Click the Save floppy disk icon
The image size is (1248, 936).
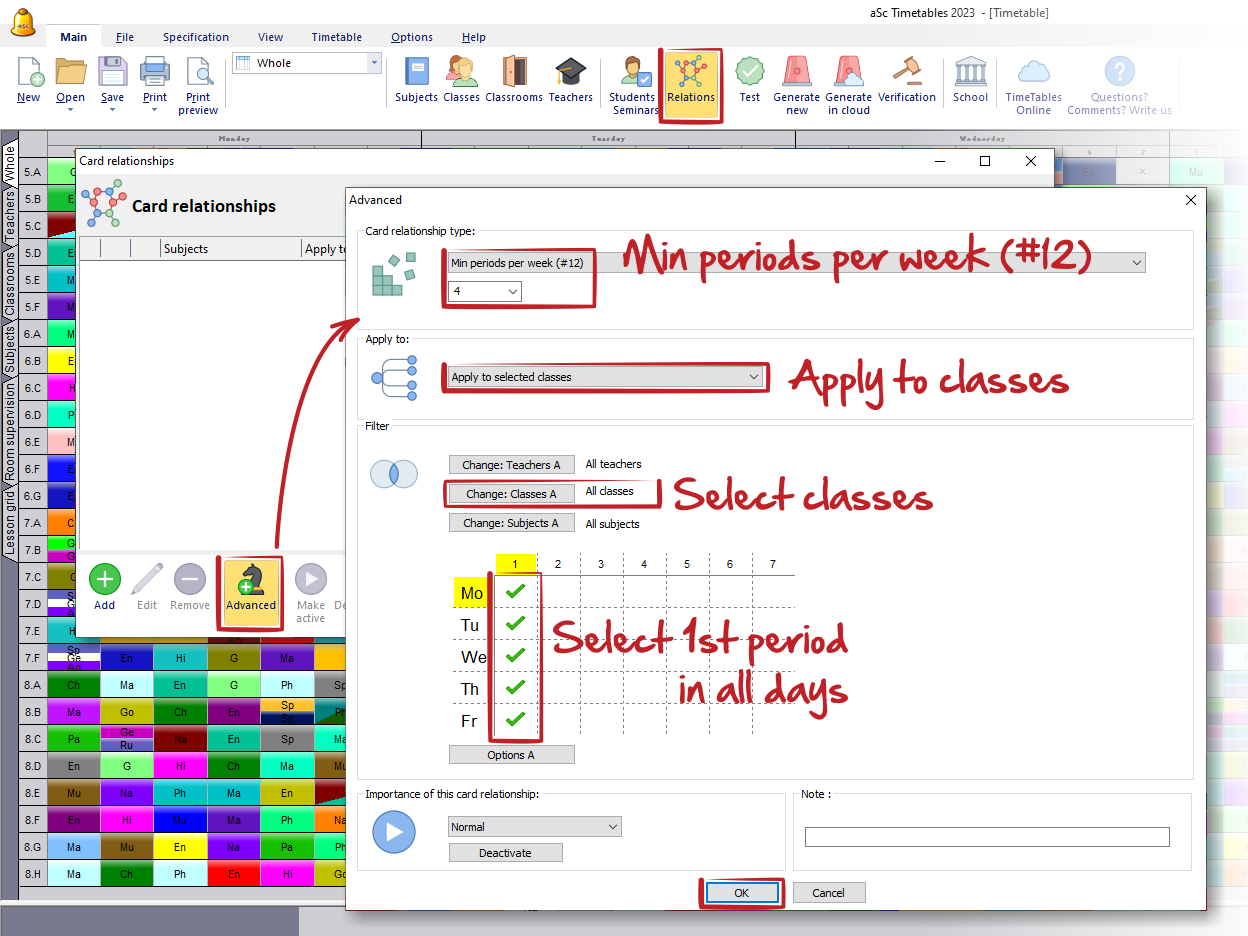click(x=112, y=72)
